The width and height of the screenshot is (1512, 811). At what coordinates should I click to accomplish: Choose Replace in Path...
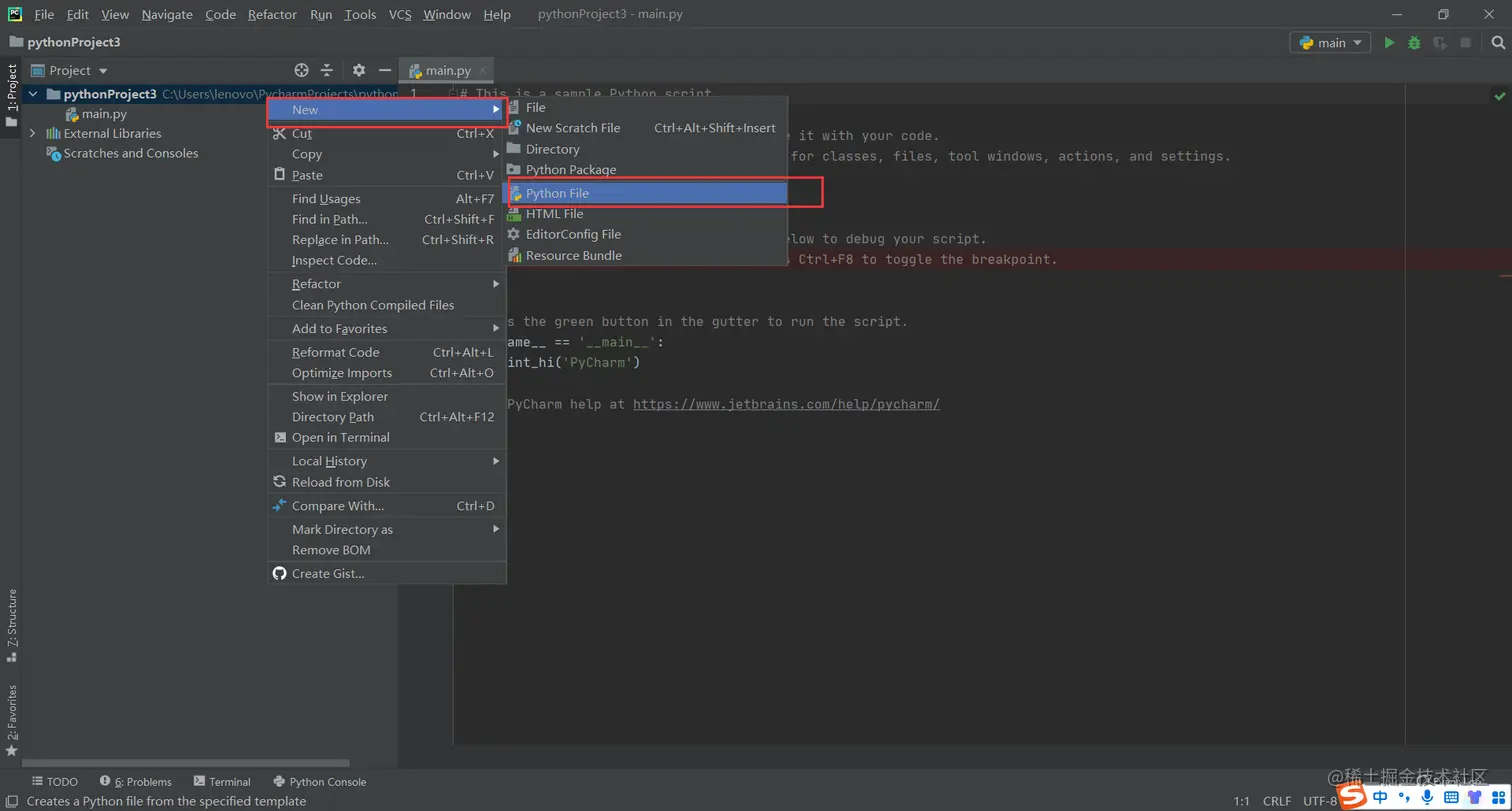pyautogui.click(x=386, y=240)
